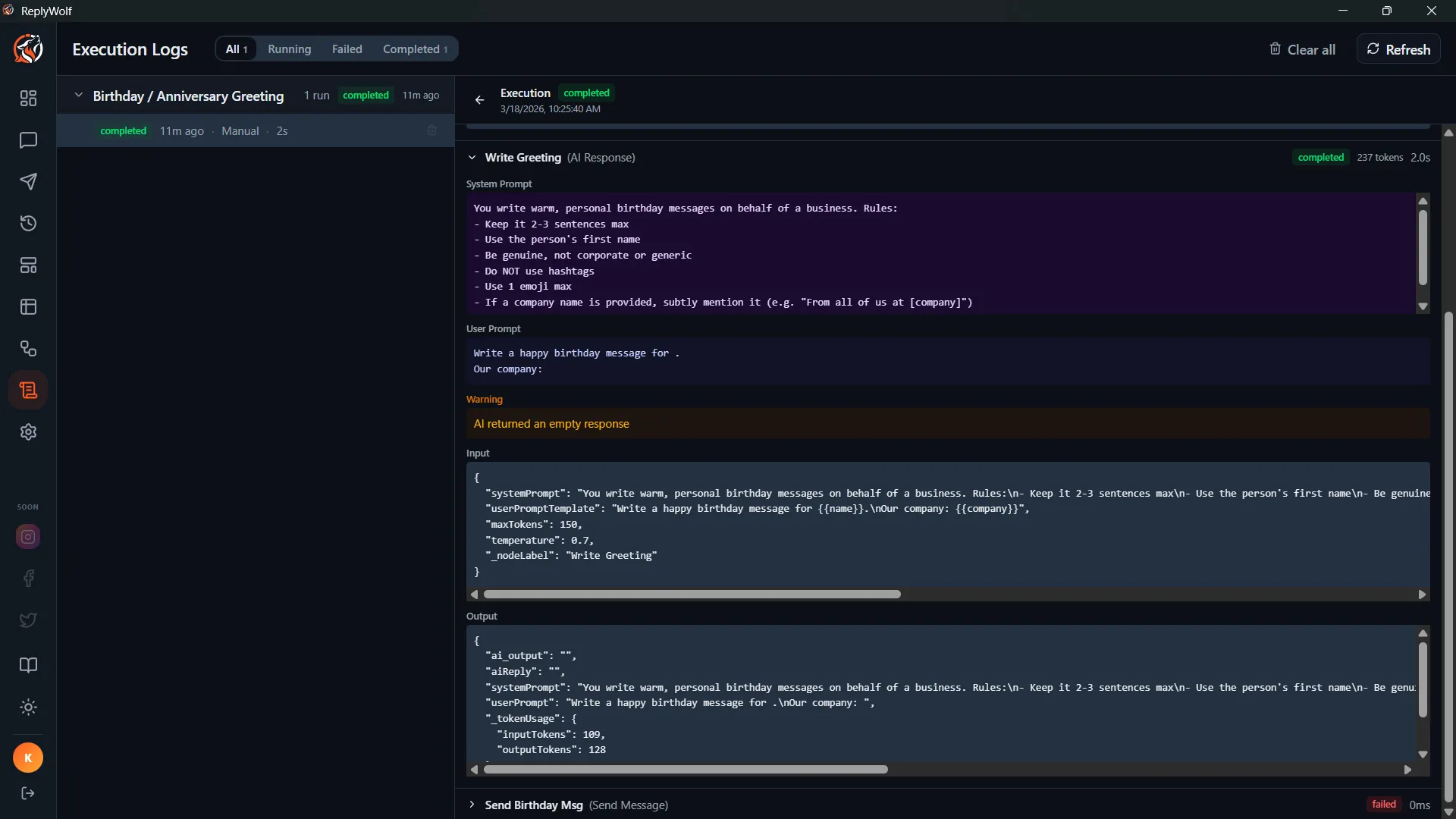This screenshot has height=819, width=1456.
Task: Show All execution logs tab
Action: click(x=237, y=49)
